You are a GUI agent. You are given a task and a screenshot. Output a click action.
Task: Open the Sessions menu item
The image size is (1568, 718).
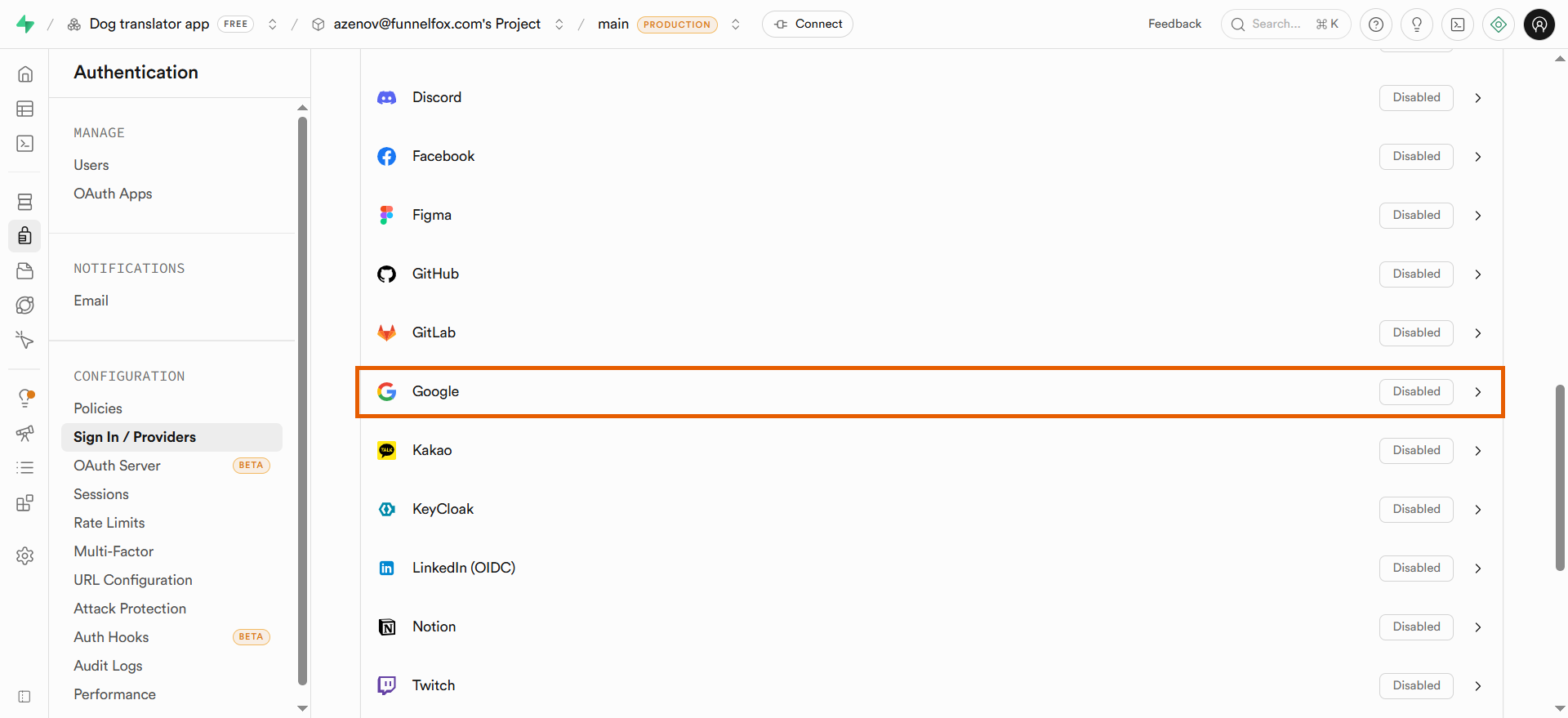[x=101, y=494]
